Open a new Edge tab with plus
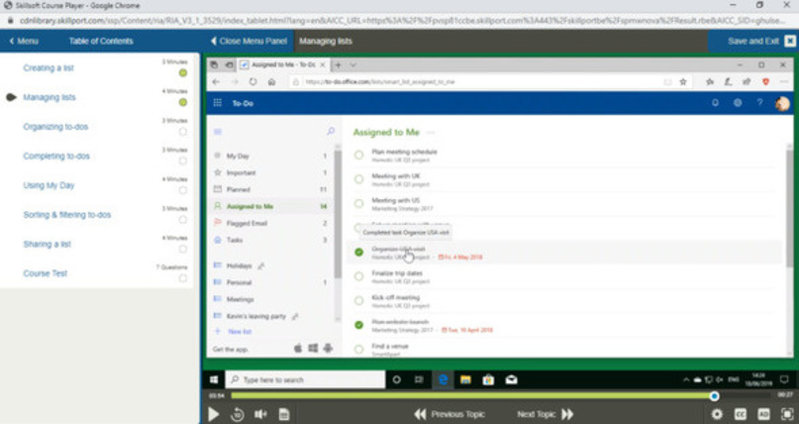799x424 pixels. pyautogui.click(x=338, y=65)
